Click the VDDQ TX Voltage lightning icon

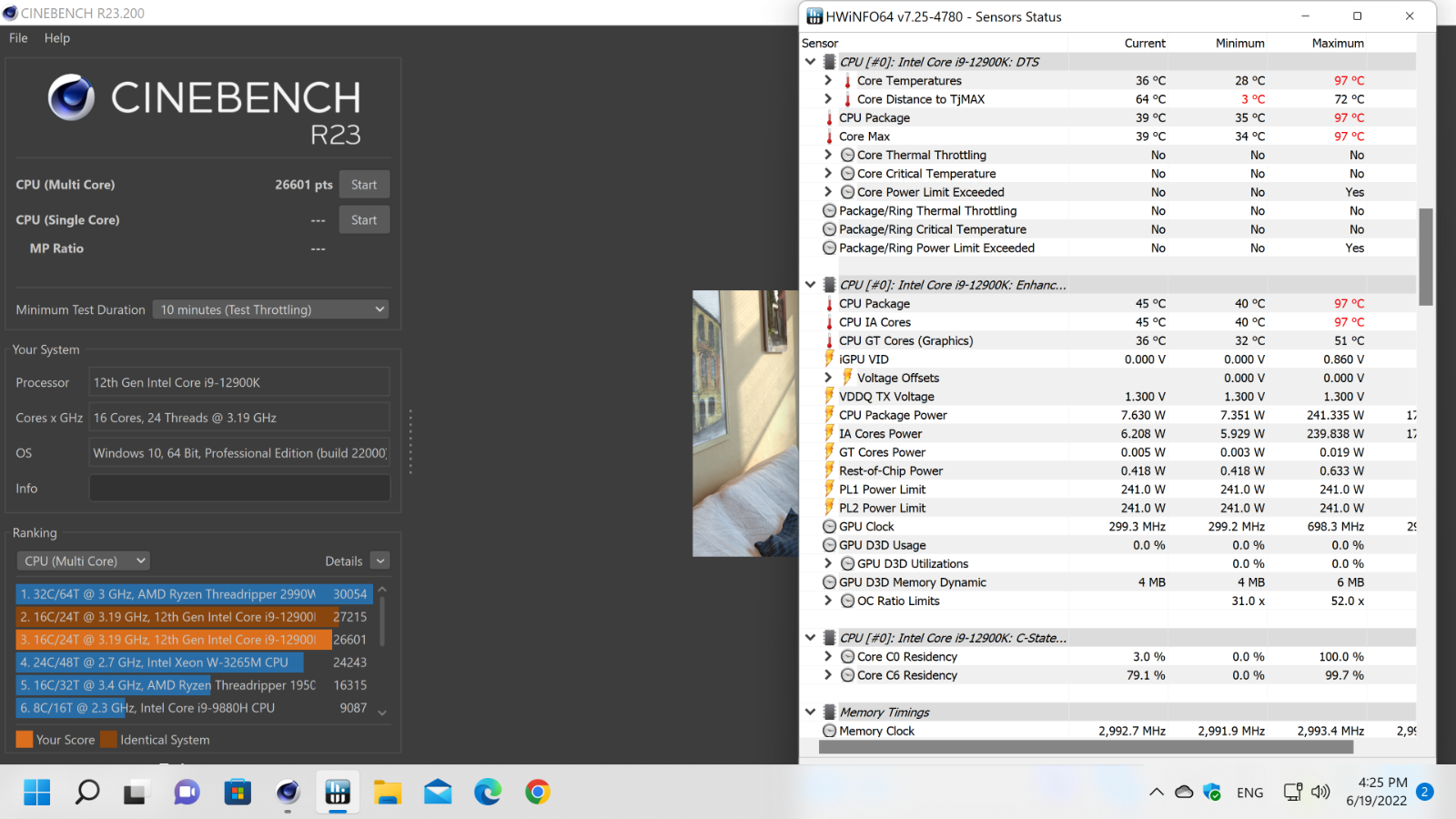tap(829, 396)
